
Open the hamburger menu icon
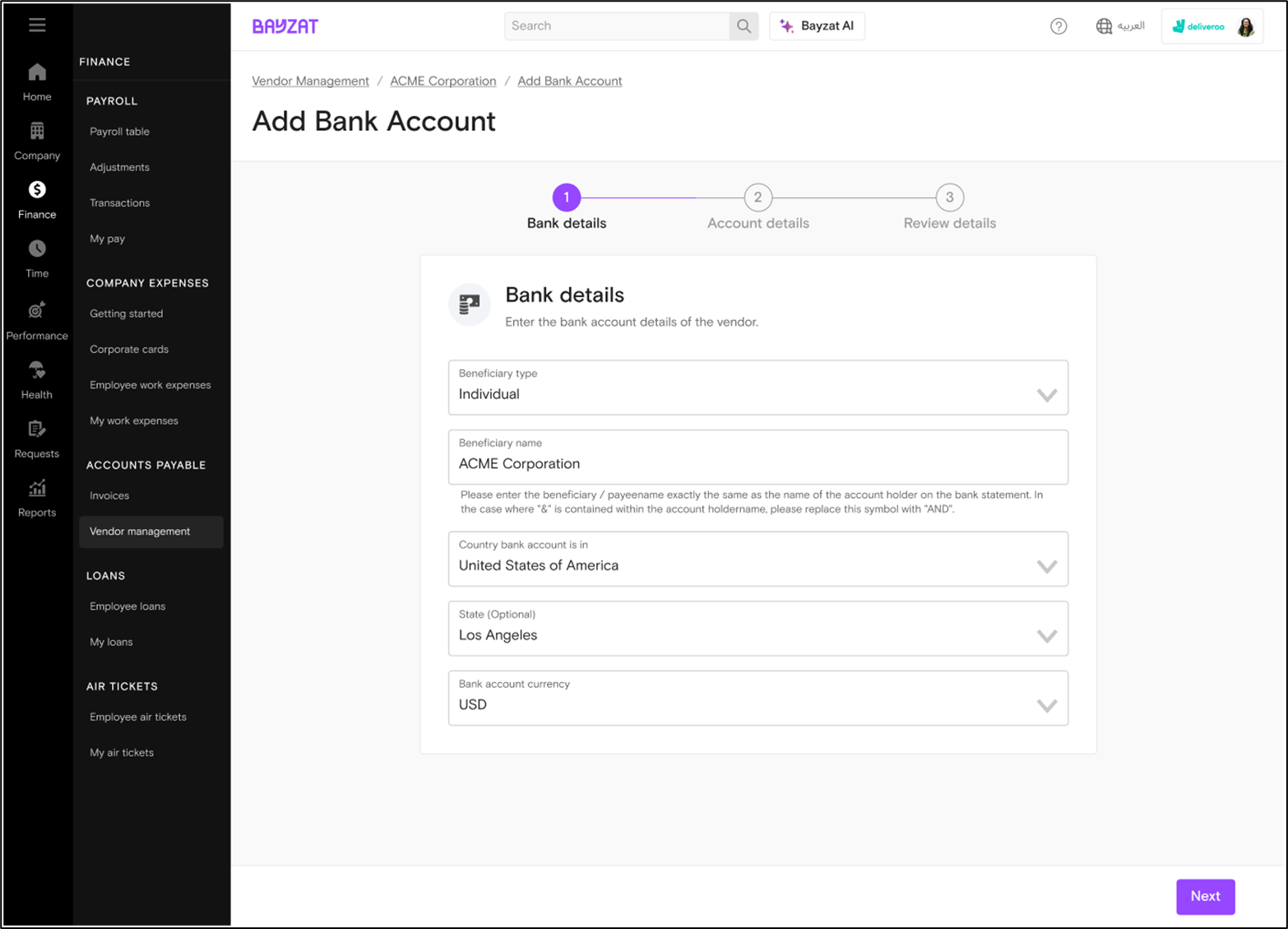(x=37, y=25)
